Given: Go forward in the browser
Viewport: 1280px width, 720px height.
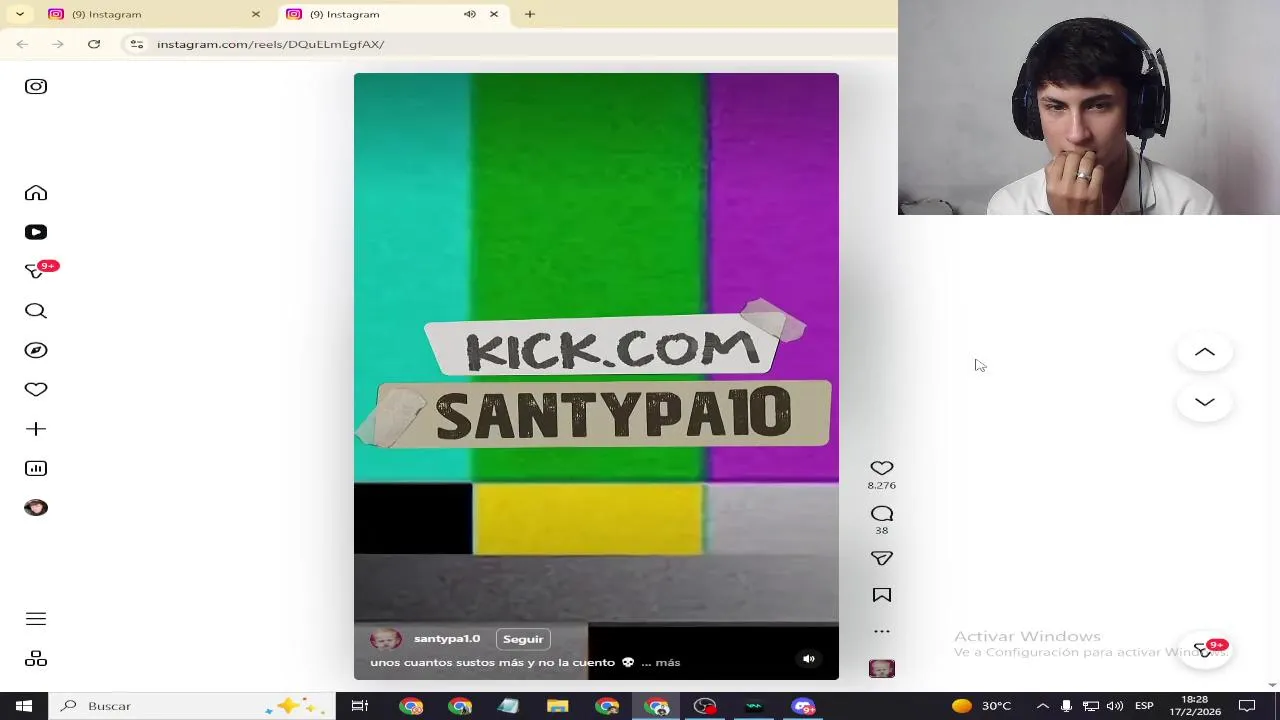Looking at the screenshot, I should click(58, 44).
